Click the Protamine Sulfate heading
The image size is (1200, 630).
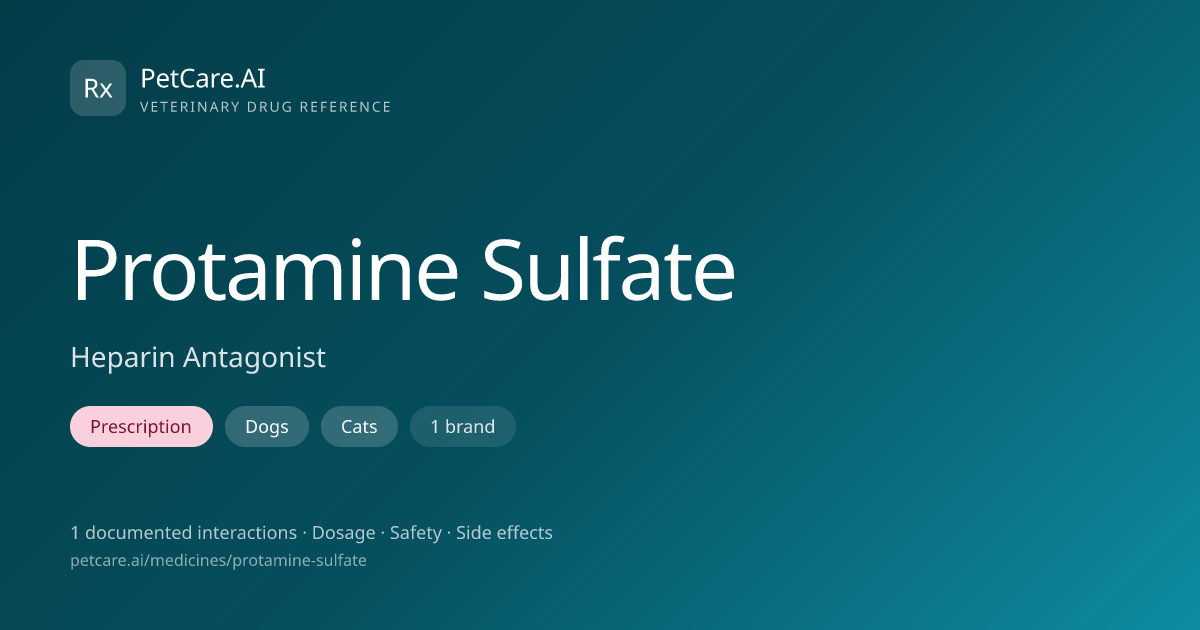(x=403, y=270)
